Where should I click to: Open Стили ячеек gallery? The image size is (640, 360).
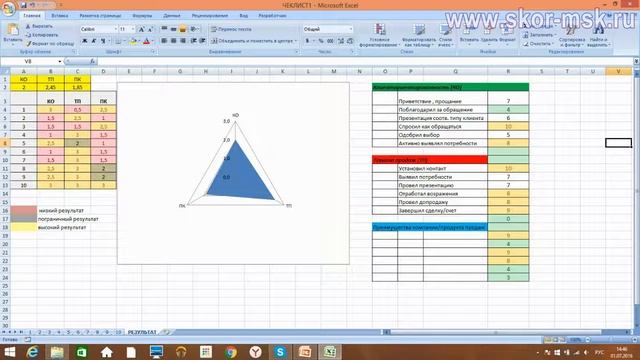coord(445,35)
